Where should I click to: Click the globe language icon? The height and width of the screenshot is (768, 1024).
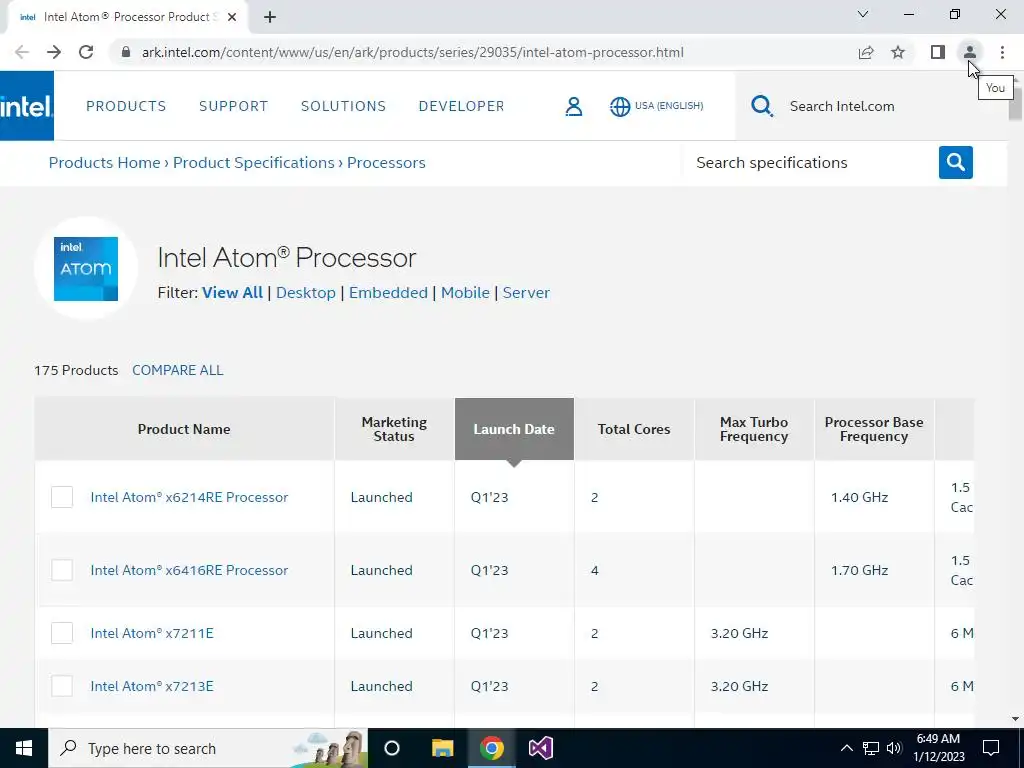(620, 106)
